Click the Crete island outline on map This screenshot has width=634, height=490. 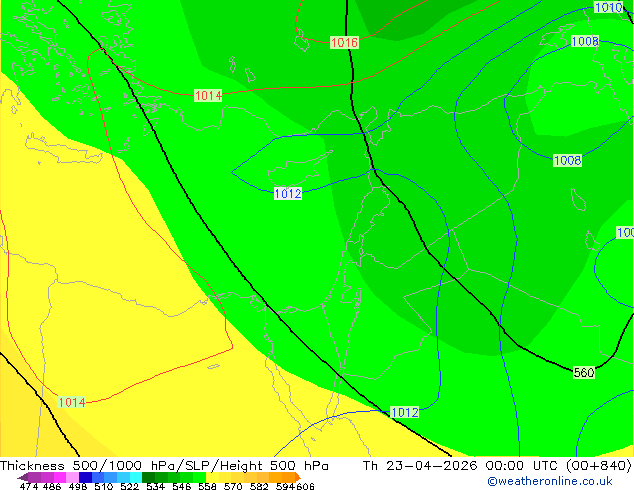point(63,150)
